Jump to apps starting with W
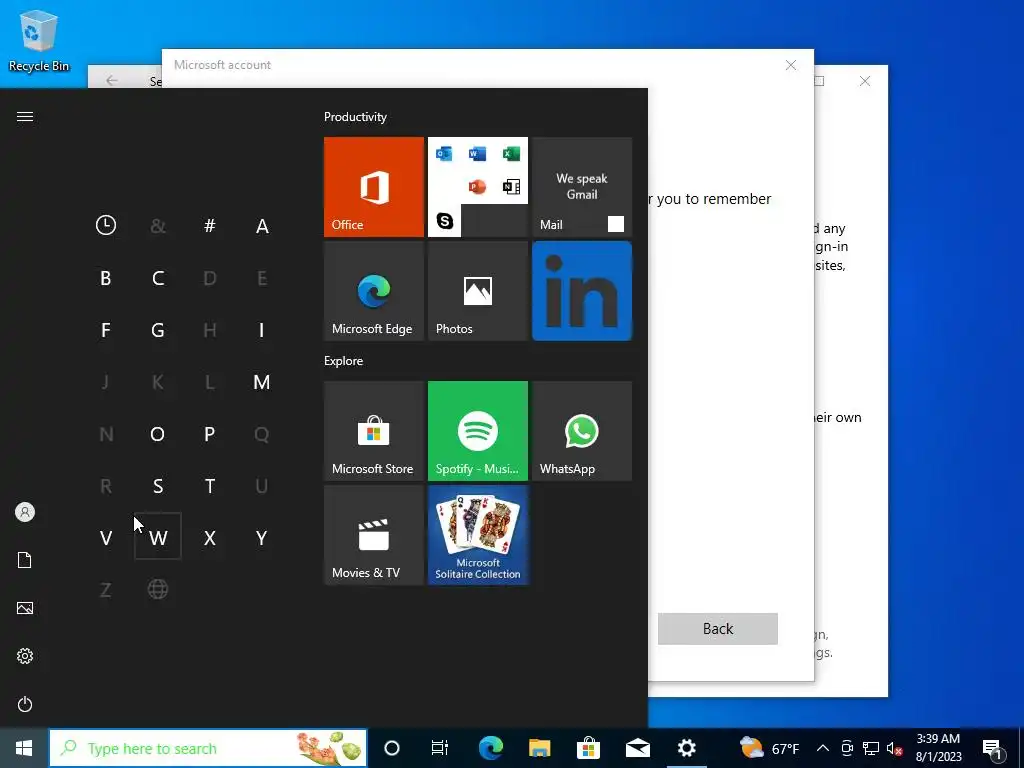Image resolution: width=1024 pixels, height=768 pixels. point(157,537)
